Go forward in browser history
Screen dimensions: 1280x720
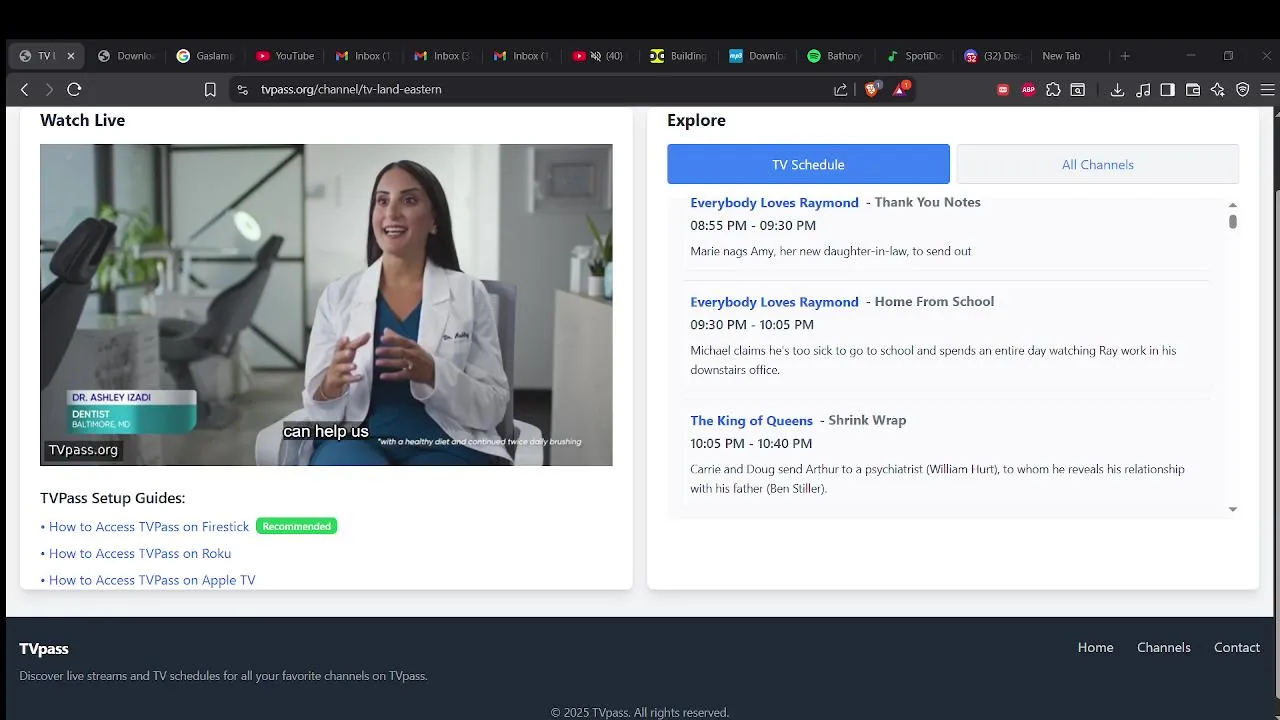[x=49, y=89]
